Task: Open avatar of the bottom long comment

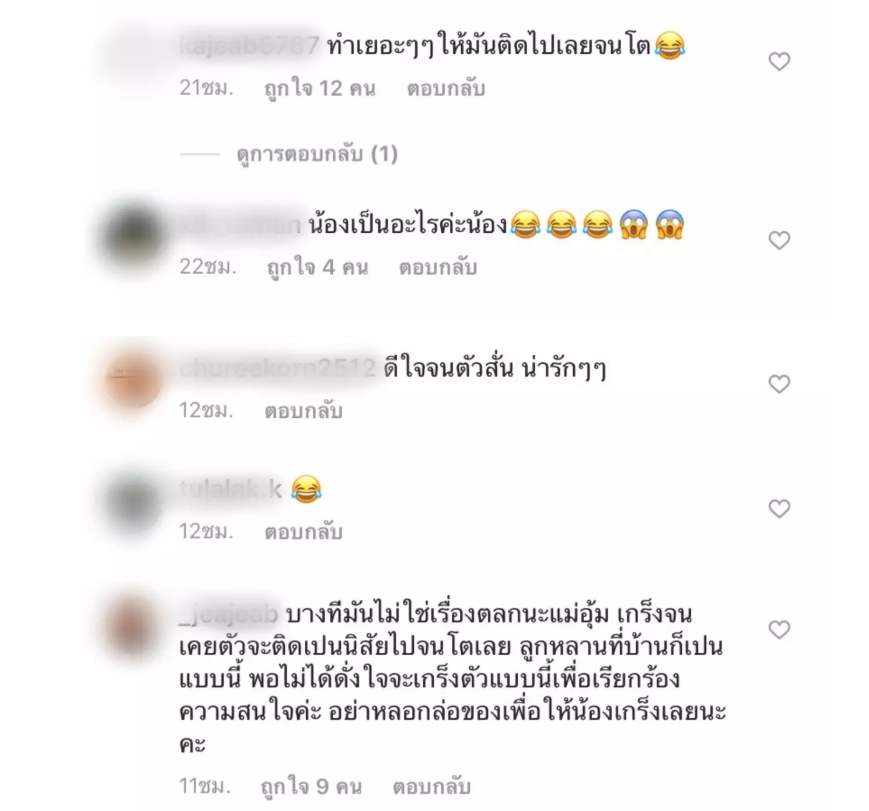Action: point(131,624)
